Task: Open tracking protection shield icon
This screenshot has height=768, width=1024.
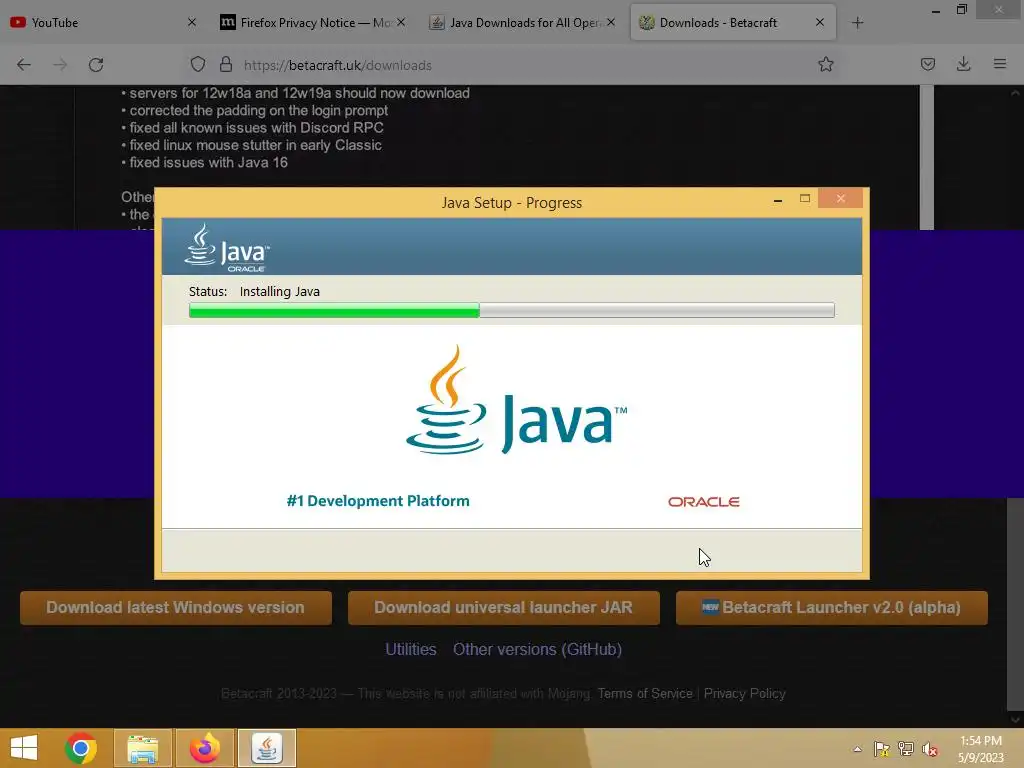Action: tap(198, 65)
